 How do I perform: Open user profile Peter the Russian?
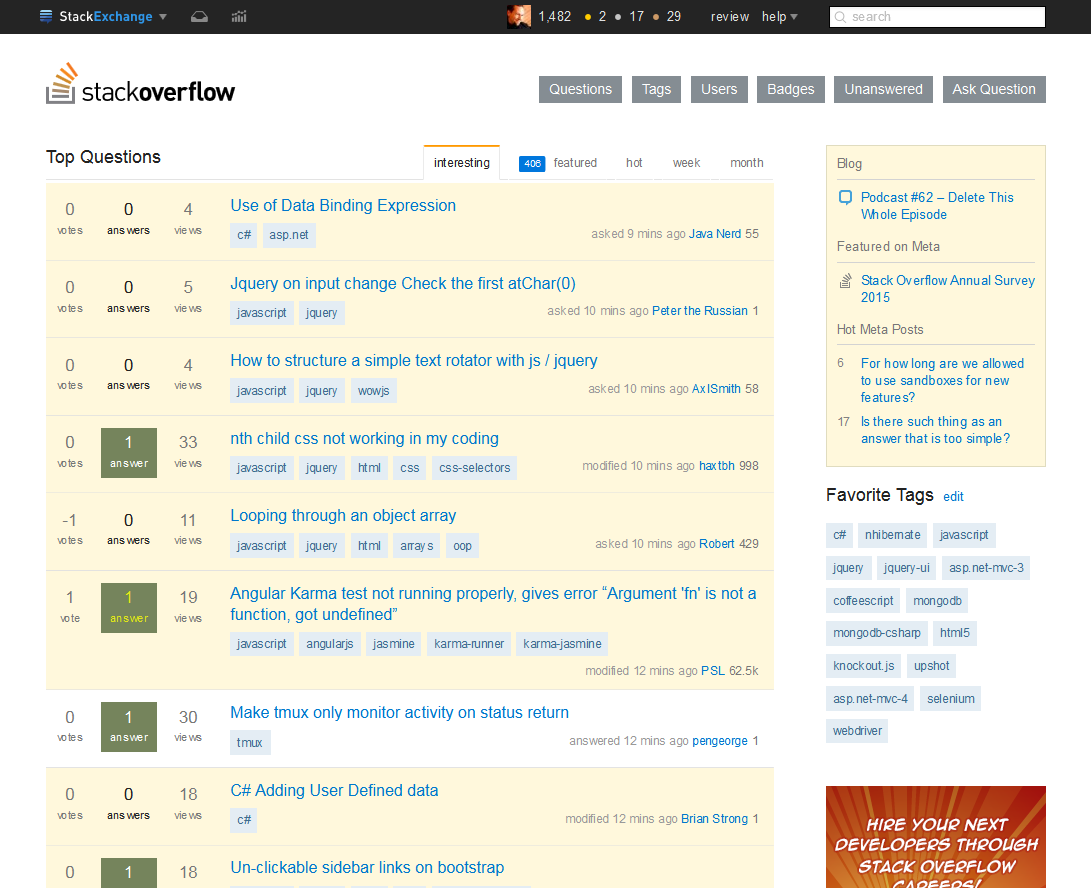tap(699, 311)
